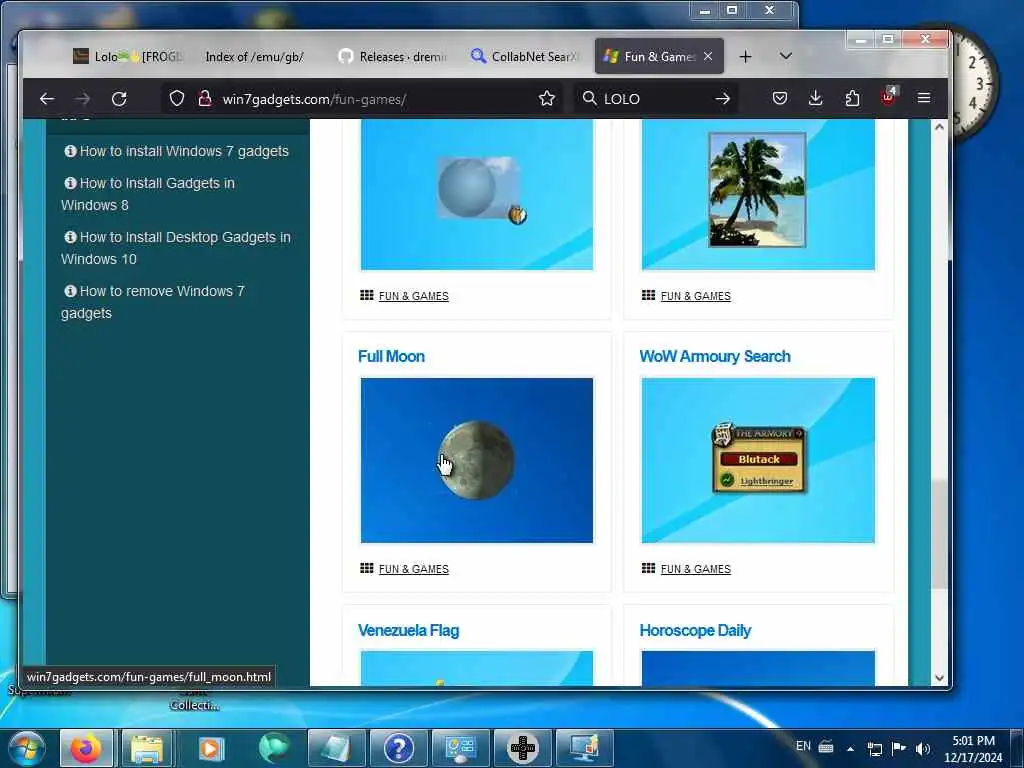Click the site security padlock icon
The image size is (1024, 768).
pyautogui.click(x=204, y=99)
